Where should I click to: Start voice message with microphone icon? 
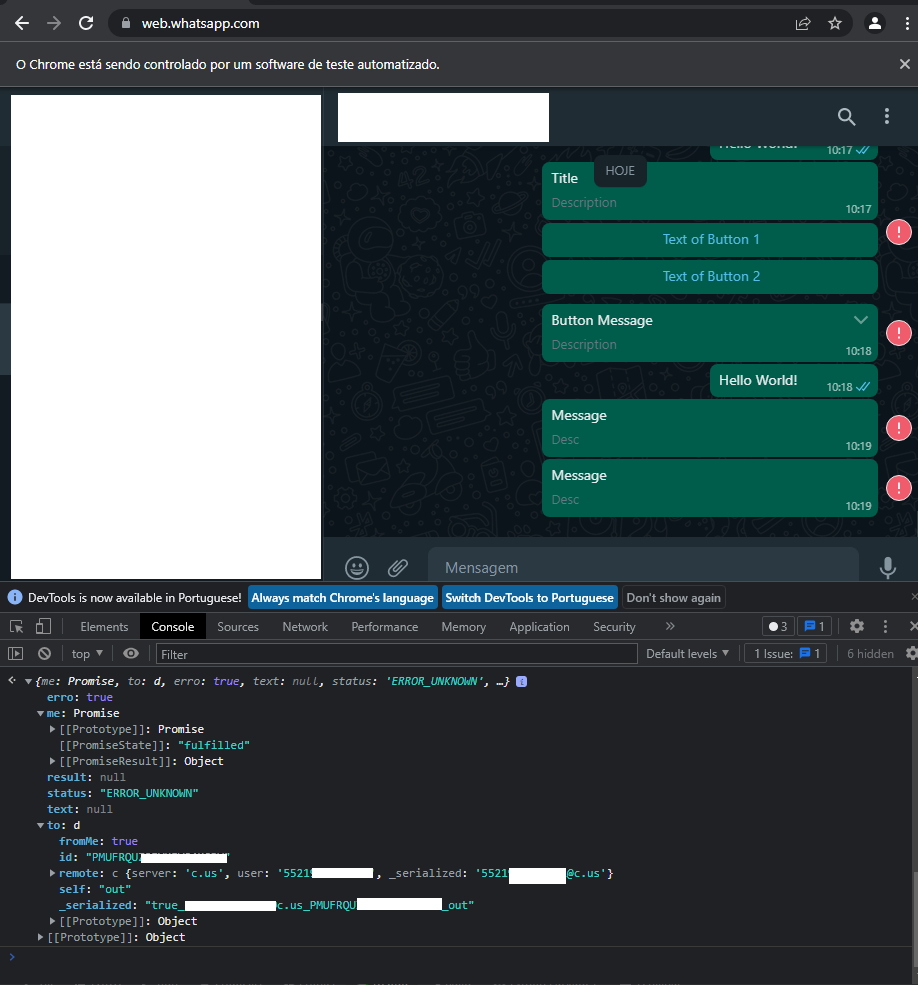coord(888,568)
